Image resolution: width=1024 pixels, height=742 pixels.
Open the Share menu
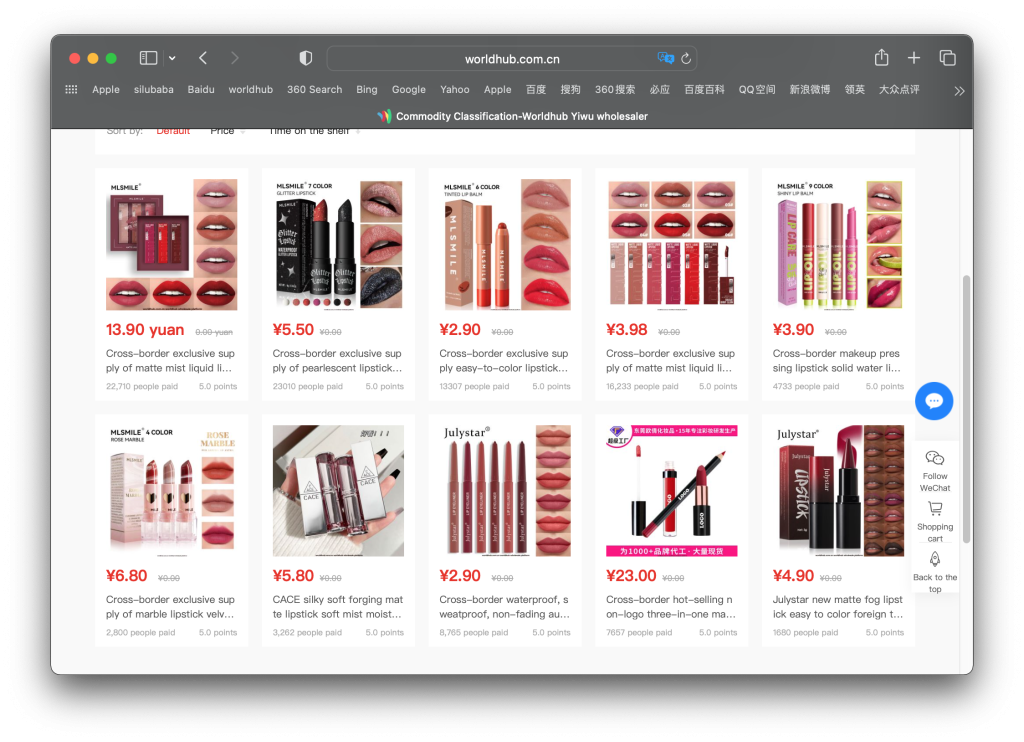click(x=881, y=58)
